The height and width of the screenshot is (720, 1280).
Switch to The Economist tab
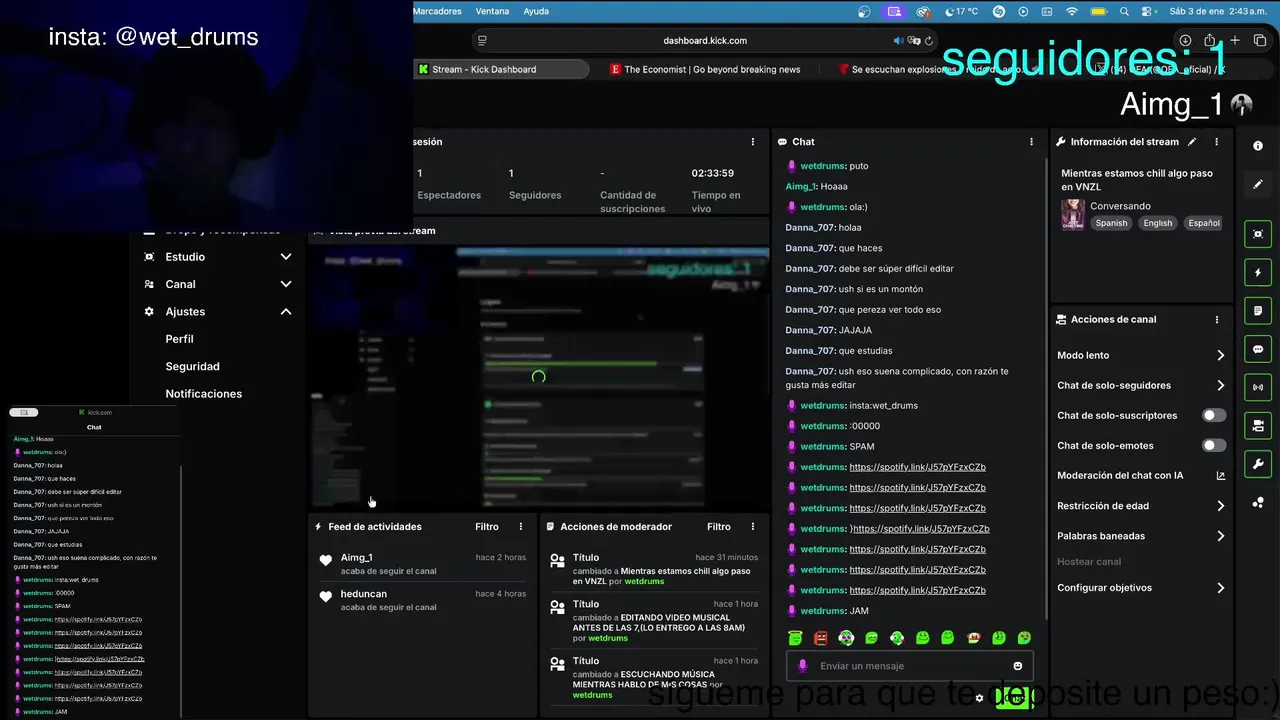[x=706, y=70]
